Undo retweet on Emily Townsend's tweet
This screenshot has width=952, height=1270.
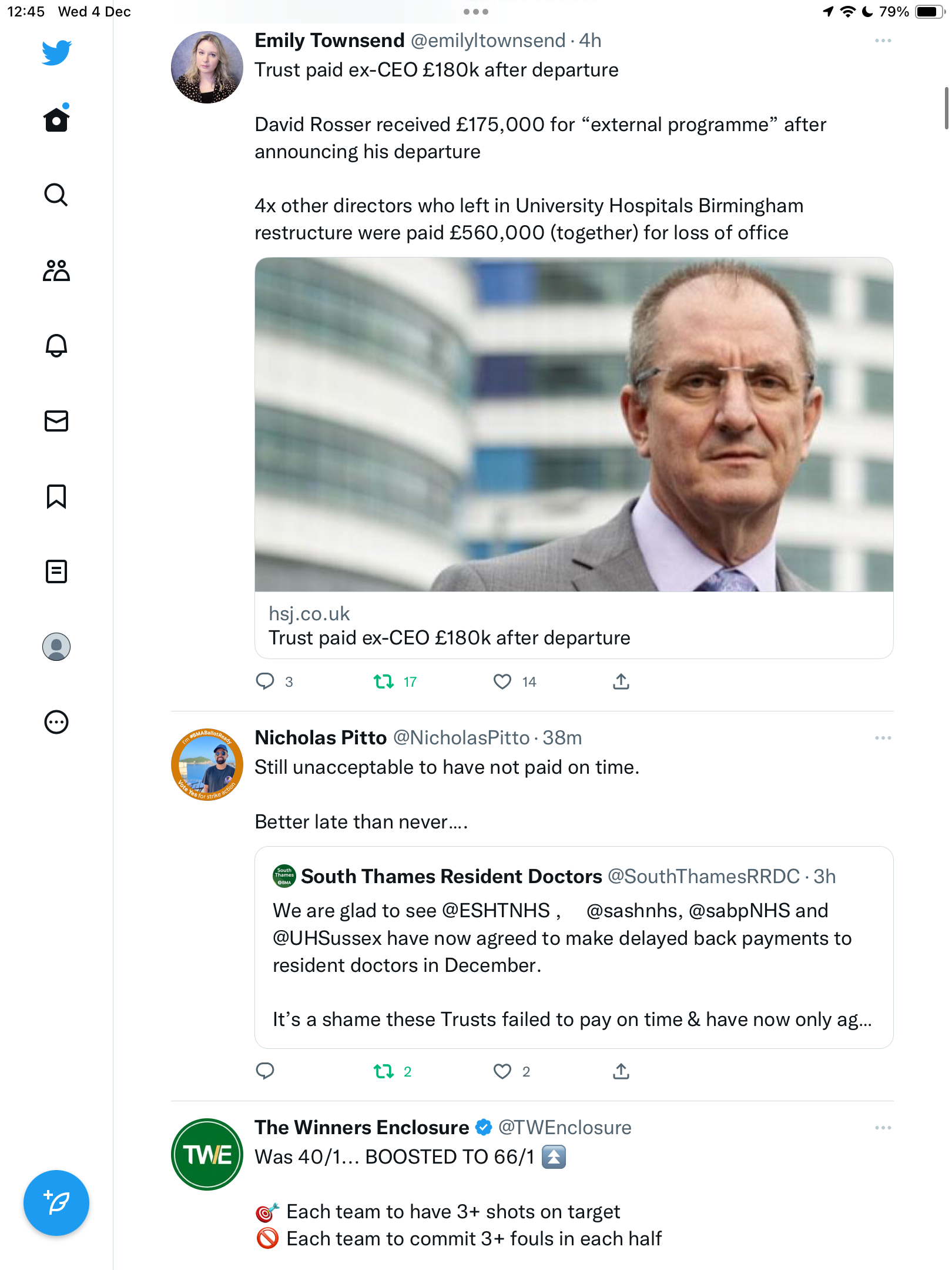(384, 681)
